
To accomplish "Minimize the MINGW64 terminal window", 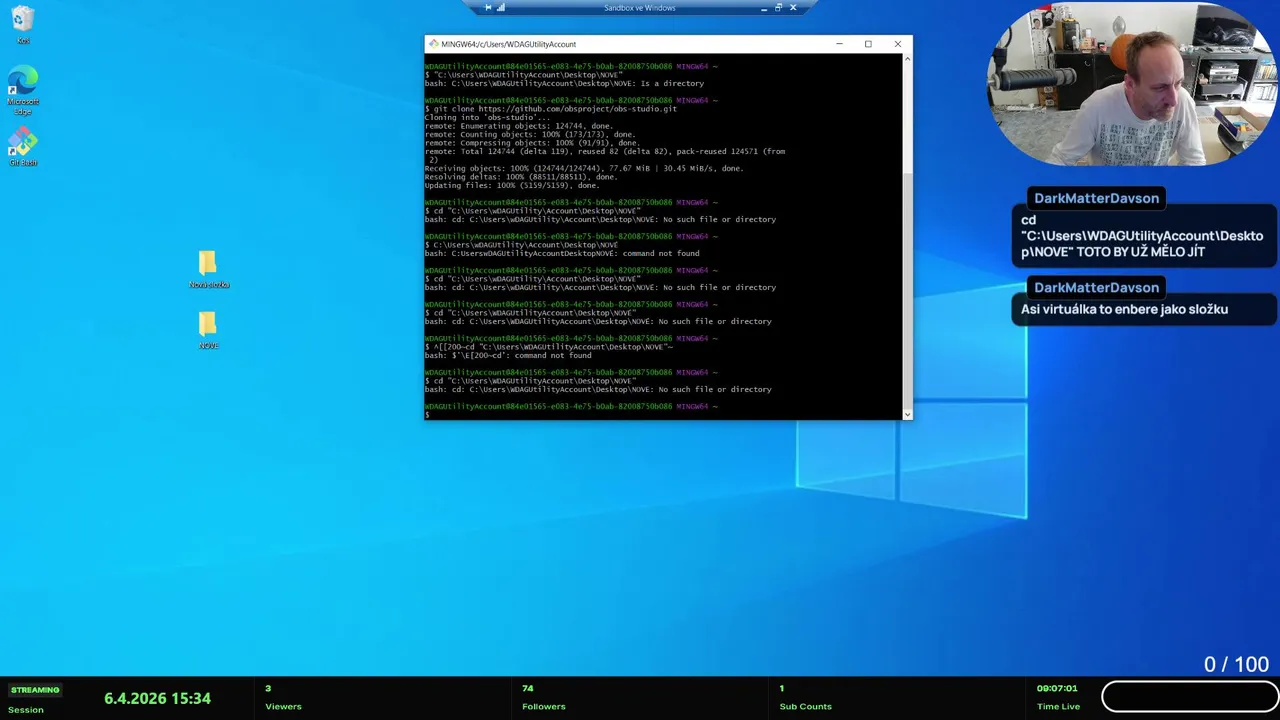I will (x=839, y=44).
